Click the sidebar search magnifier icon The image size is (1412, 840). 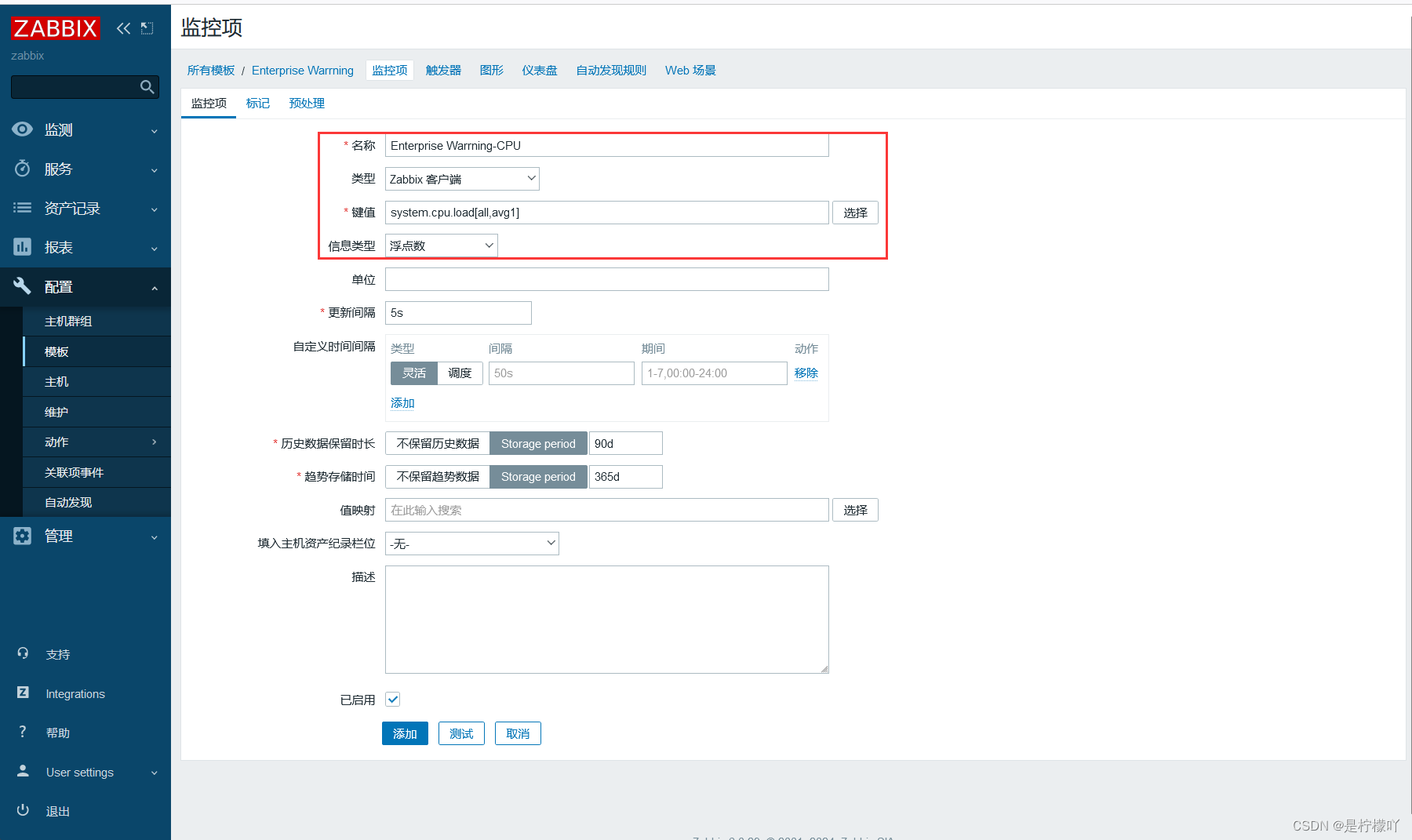[x=147, y=87]
